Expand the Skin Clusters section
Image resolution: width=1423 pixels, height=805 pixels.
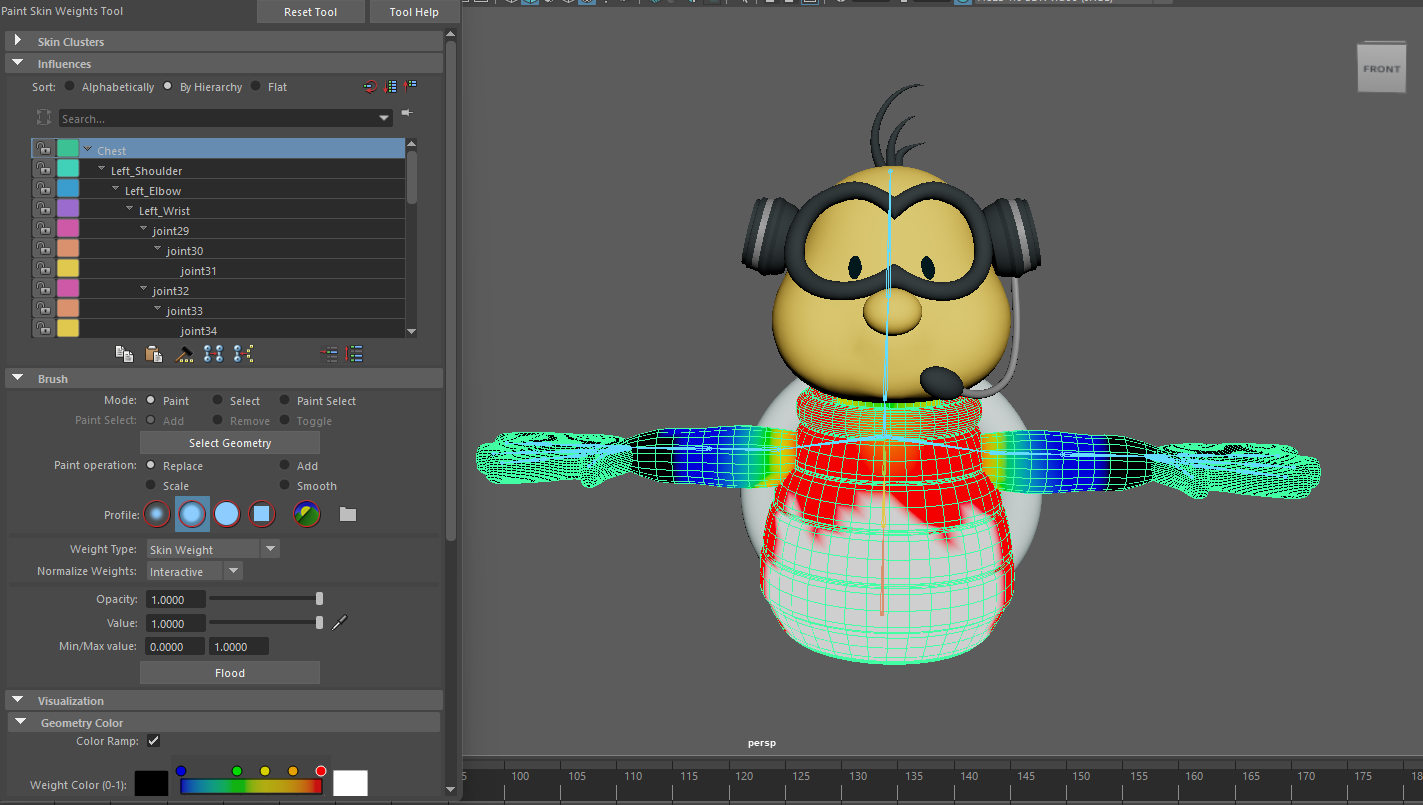pos(17,41)
